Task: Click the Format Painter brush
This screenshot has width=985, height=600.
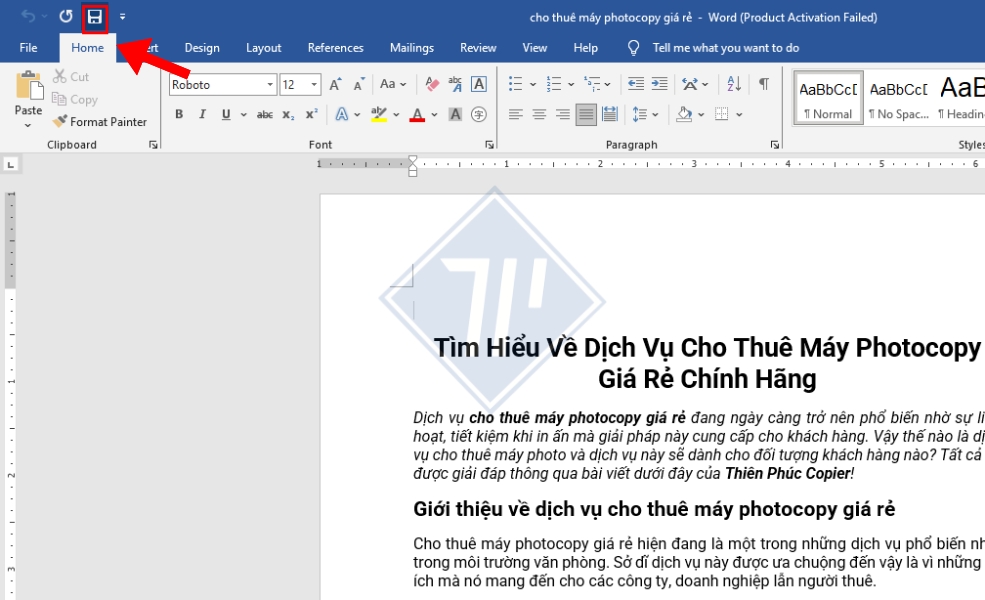Action: 99,122
